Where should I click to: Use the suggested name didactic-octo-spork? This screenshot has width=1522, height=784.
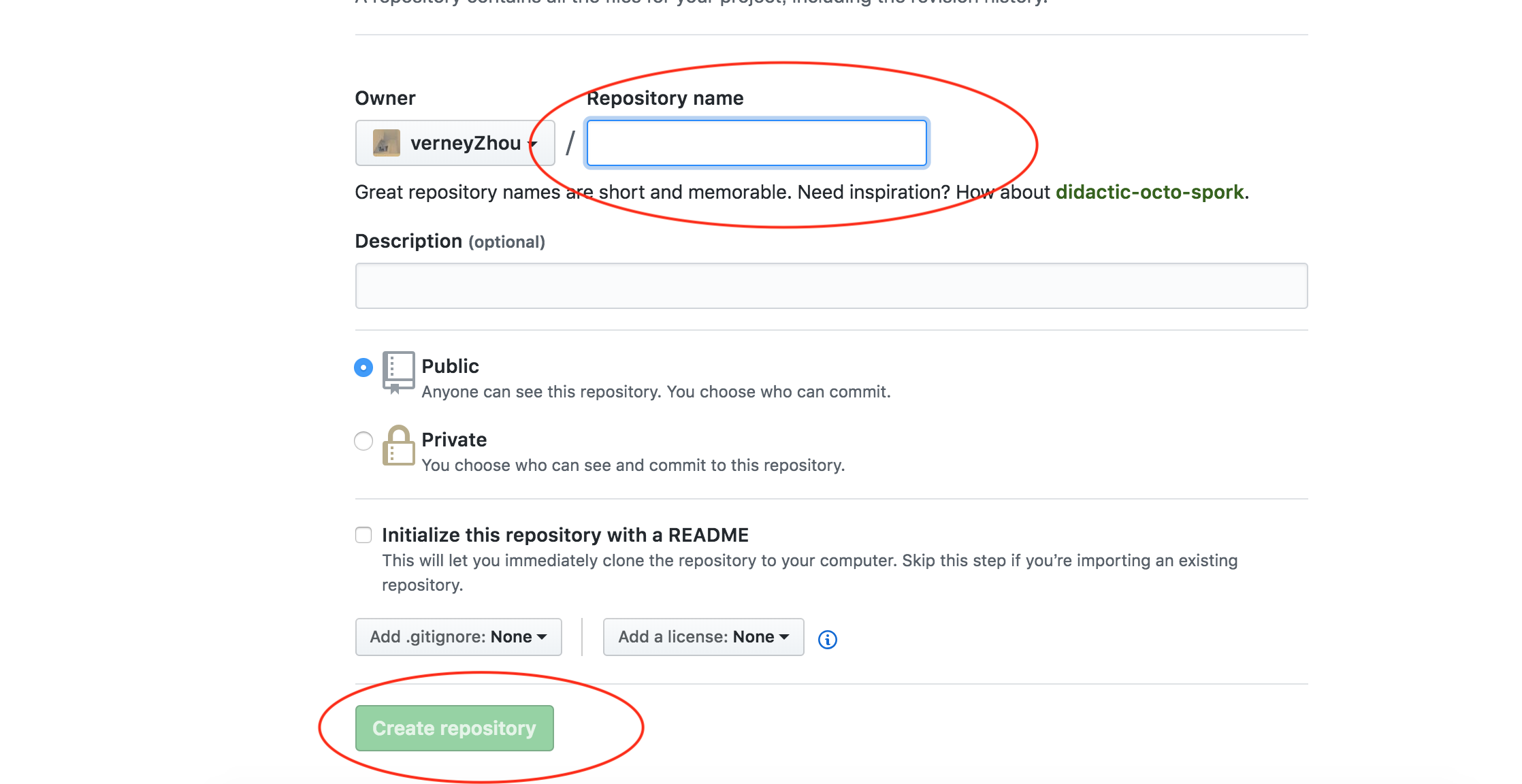tap(1149, 192)
